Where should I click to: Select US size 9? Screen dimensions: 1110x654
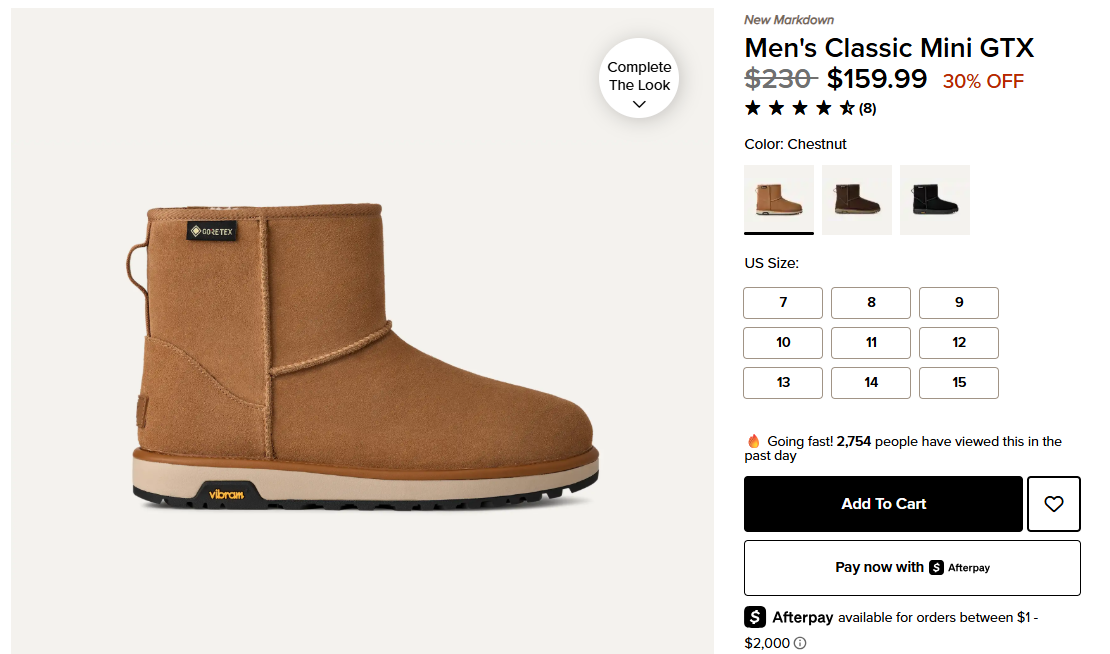(x=959, y=303)
